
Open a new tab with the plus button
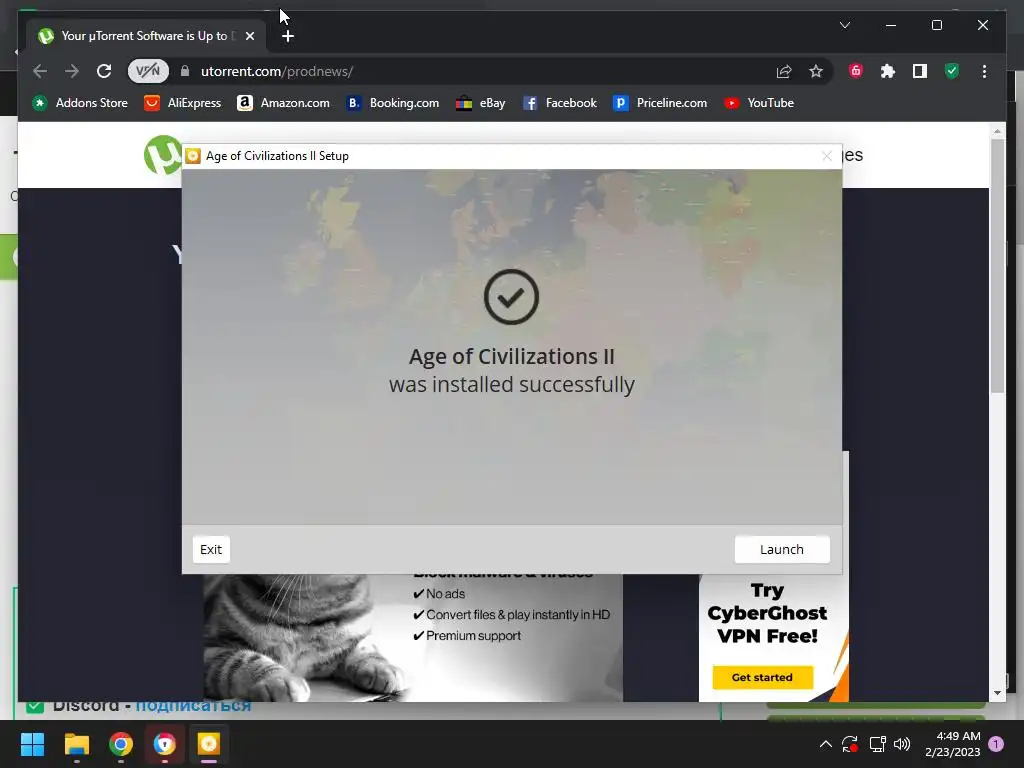(x=287, y=37)
